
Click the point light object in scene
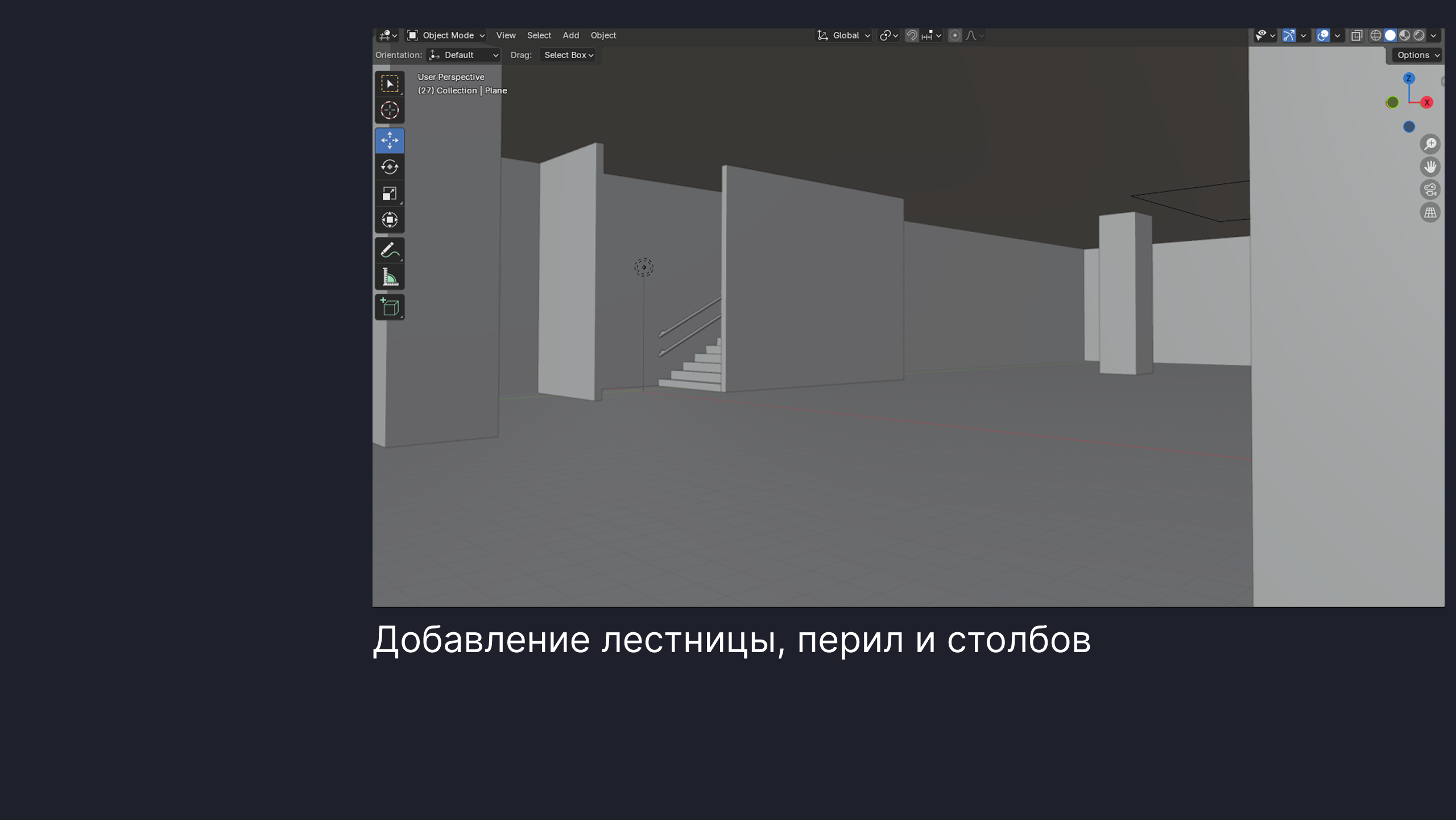[644, 267]
